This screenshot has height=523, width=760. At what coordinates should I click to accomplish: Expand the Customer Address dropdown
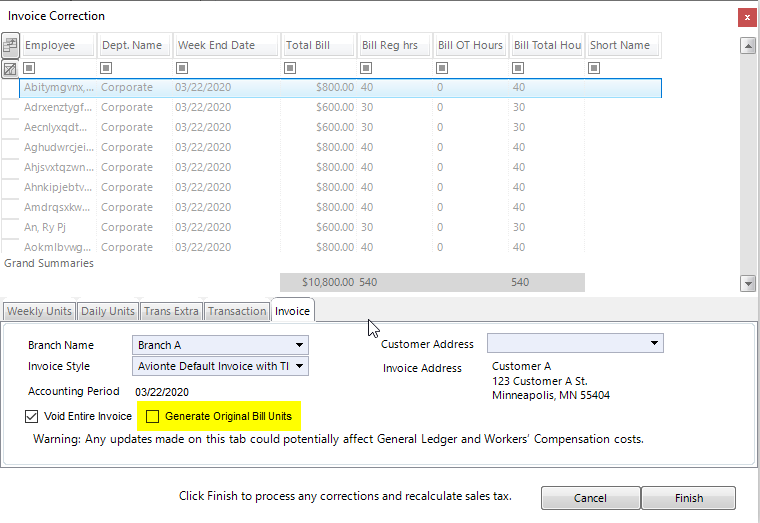tap(654, 343)
